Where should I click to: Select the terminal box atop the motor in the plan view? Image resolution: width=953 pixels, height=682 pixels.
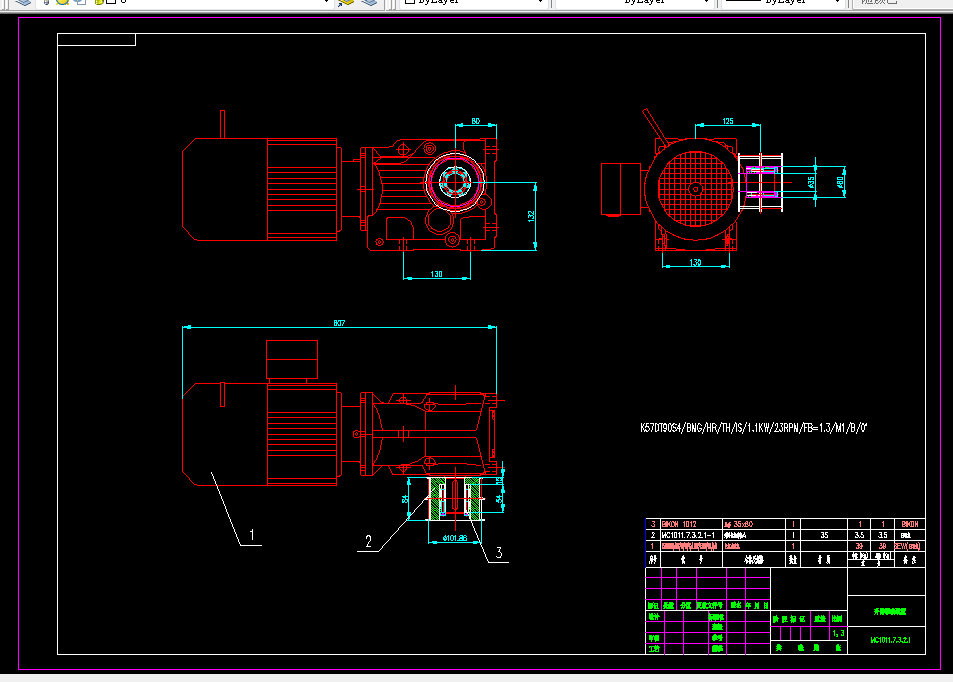click(x=292, y=360)
